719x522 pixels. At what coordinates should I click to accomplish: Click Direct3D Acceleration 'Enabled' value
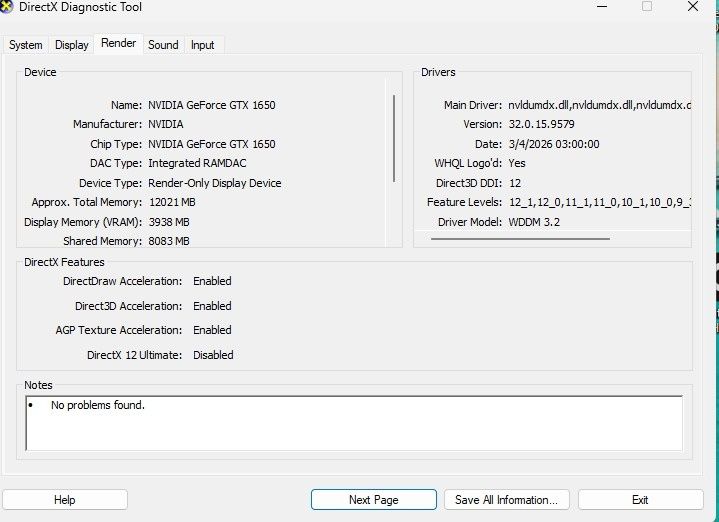(x=212, y=306)
